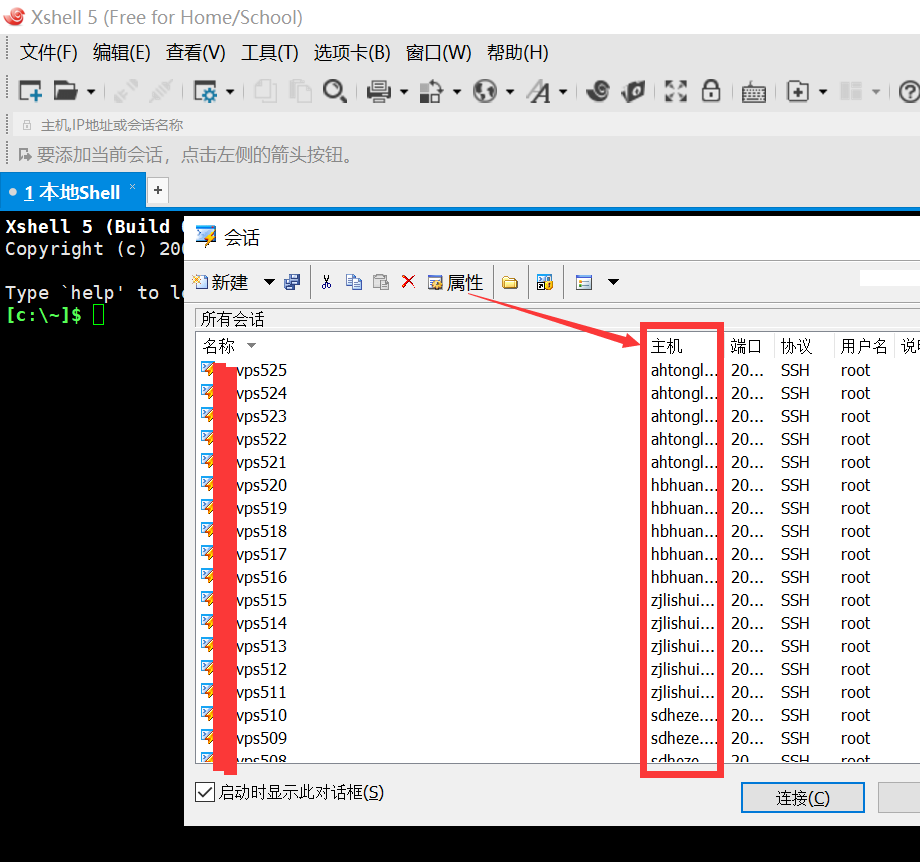Open the View mode dropdown arrow
Image resolution: width=920 pixels, height=862 pixels.
point(613,282)
